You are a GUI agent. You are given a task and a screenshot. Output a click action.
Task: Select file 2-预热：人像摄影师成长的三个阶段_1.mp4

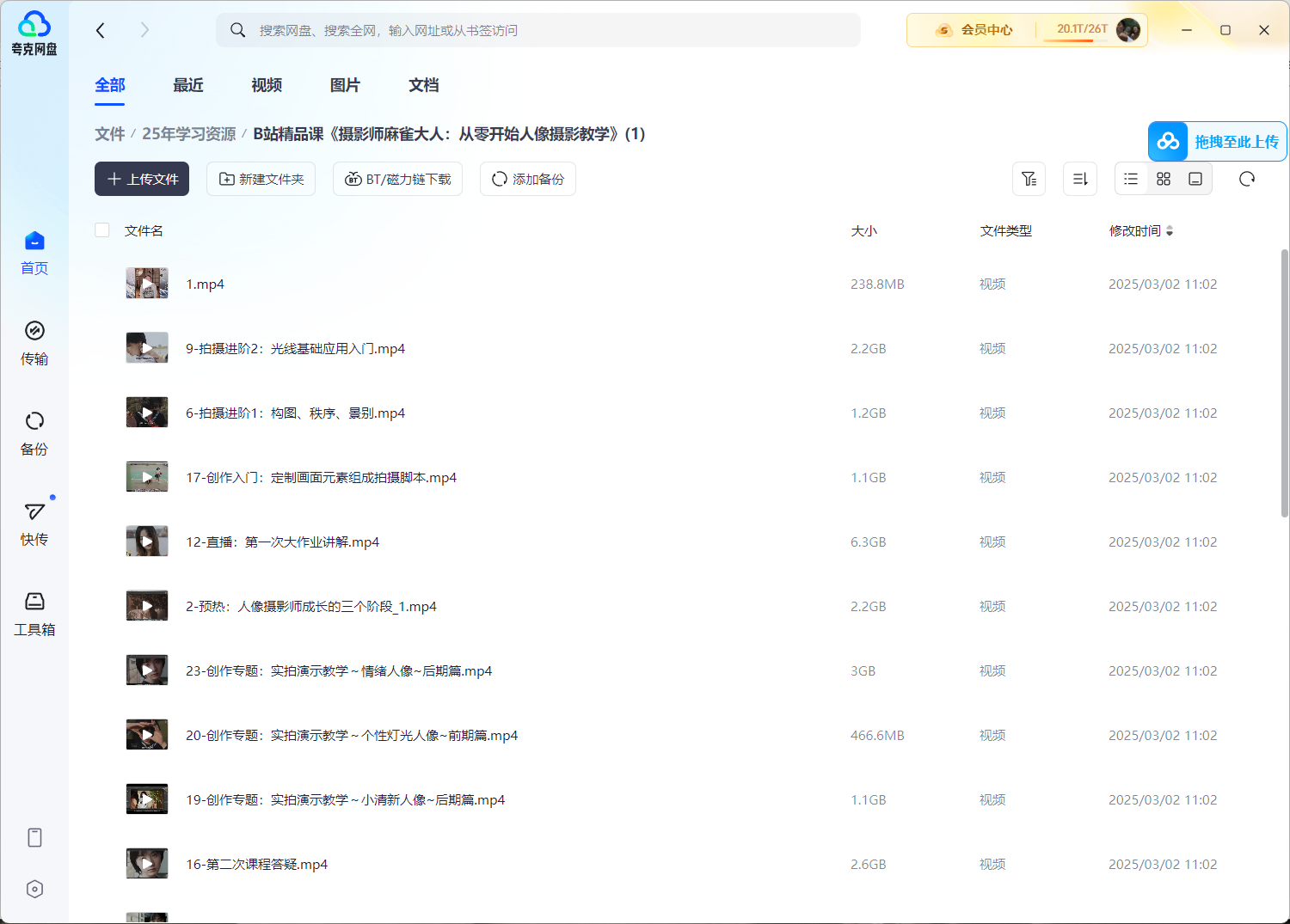coord(311,606)
